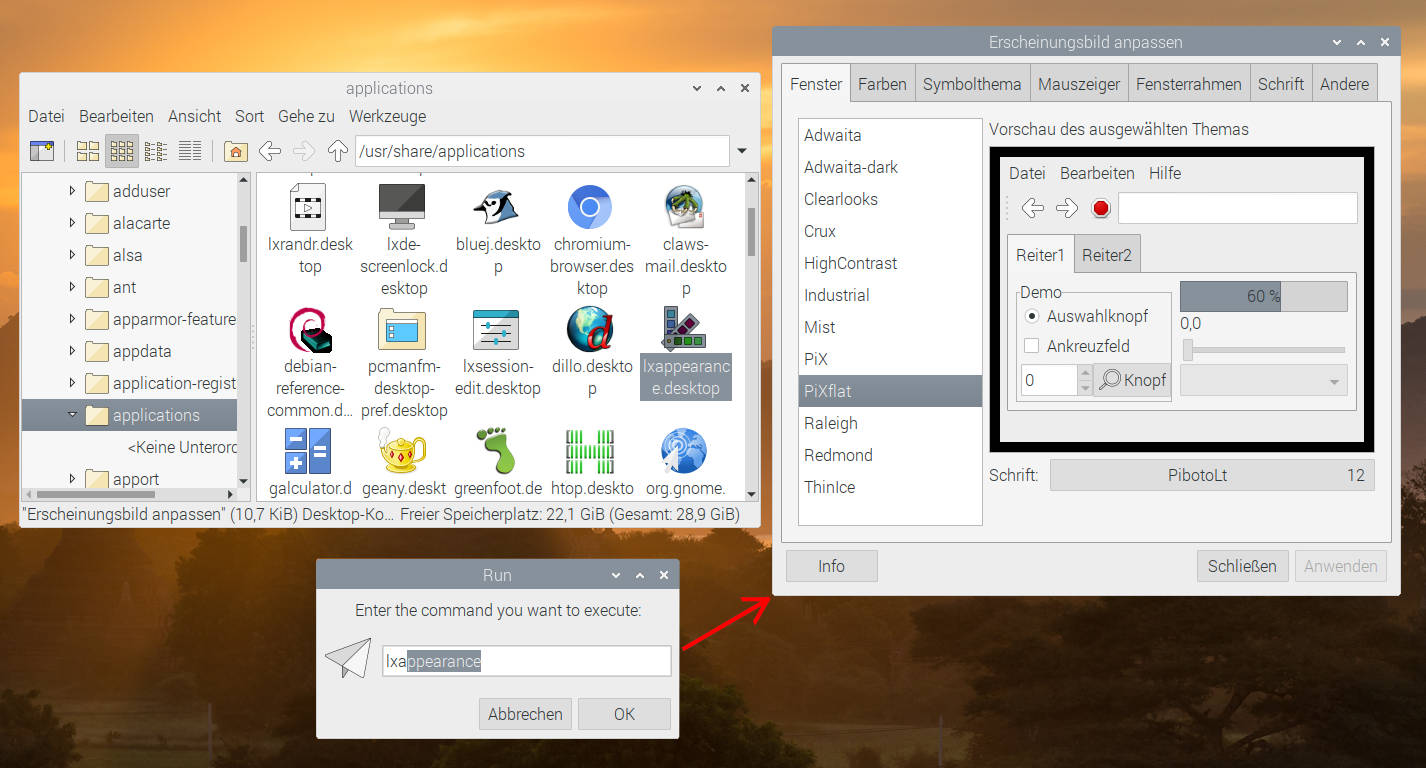Select the lxappearance.desktop file icon

tap(684, 330)
